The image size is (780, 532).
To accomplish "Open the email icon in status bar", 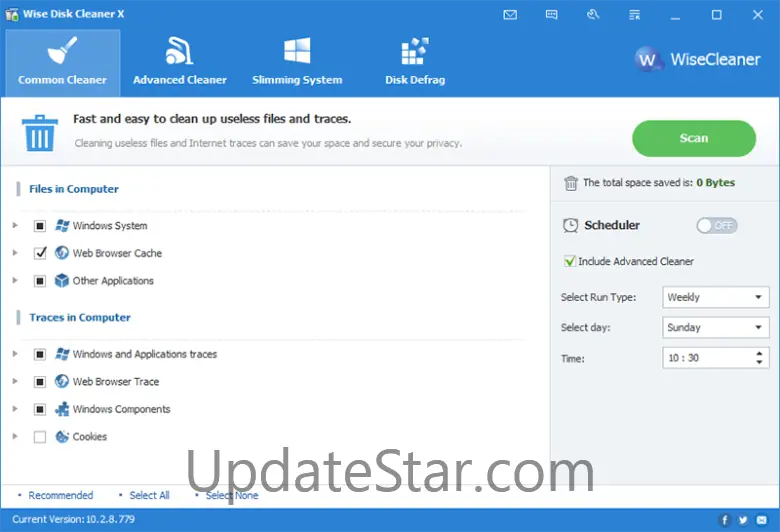I will click(x=762, y=520).
